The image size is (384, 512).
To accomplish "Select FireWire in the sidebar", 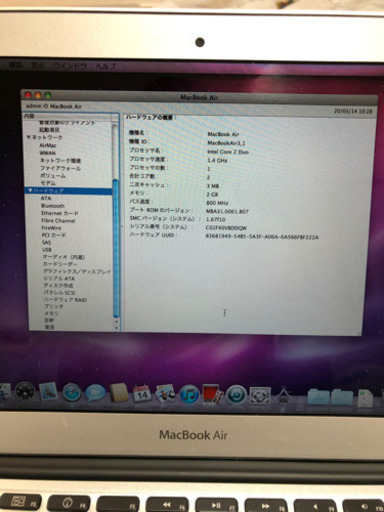I will (x=51, y=228).
